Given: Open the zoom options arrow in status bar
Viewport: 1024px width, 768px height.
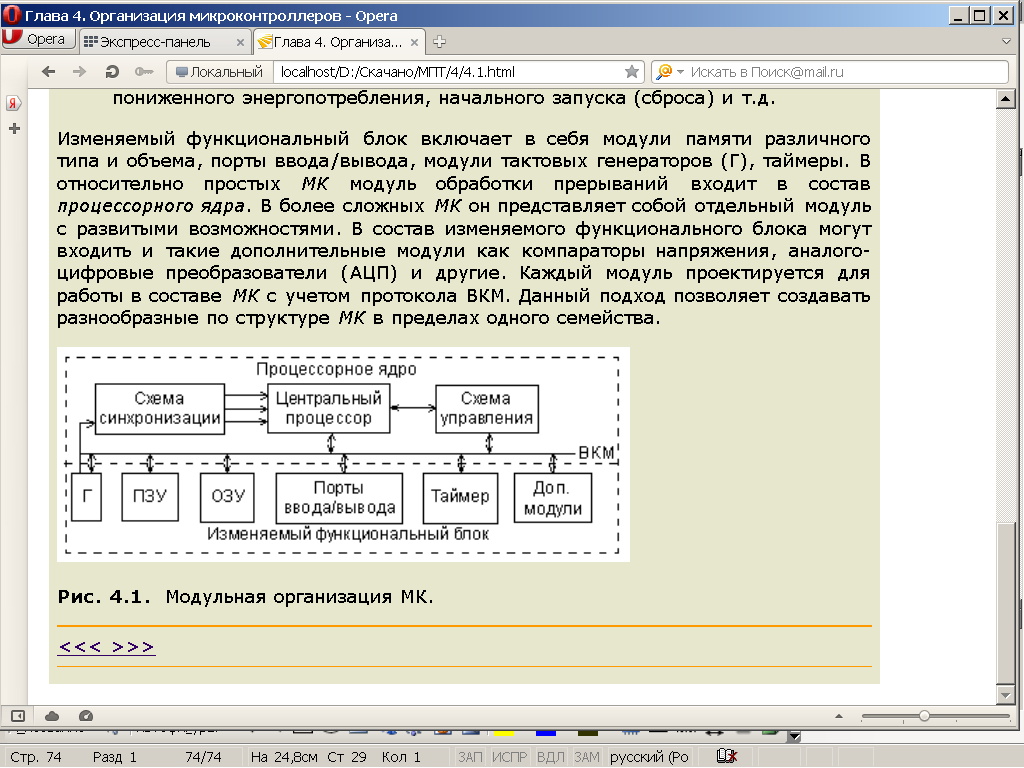Looking at the screenshot, I should 839,716.
